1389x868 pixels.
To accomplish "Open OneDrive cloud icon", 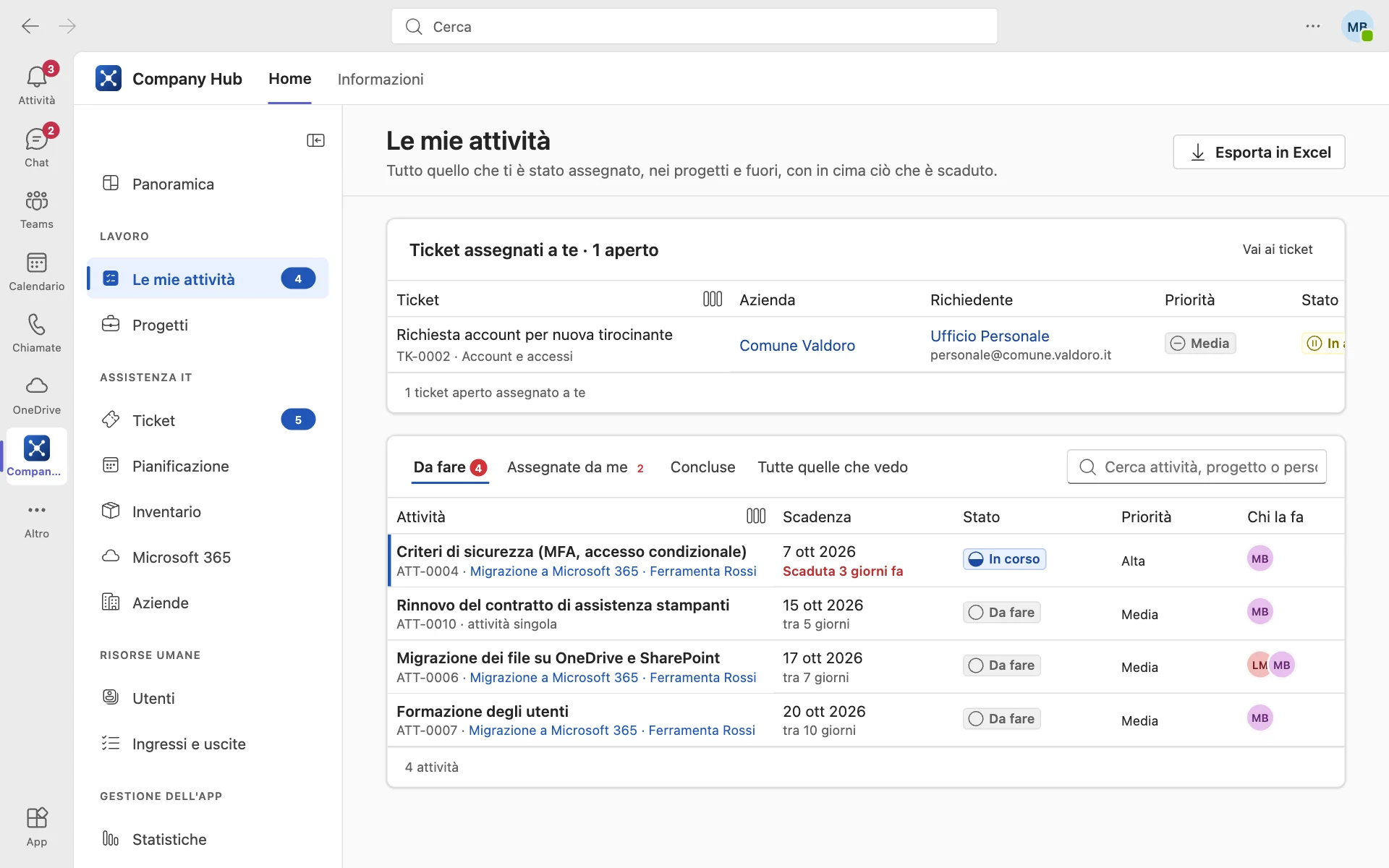I will [x=36, y=395].
